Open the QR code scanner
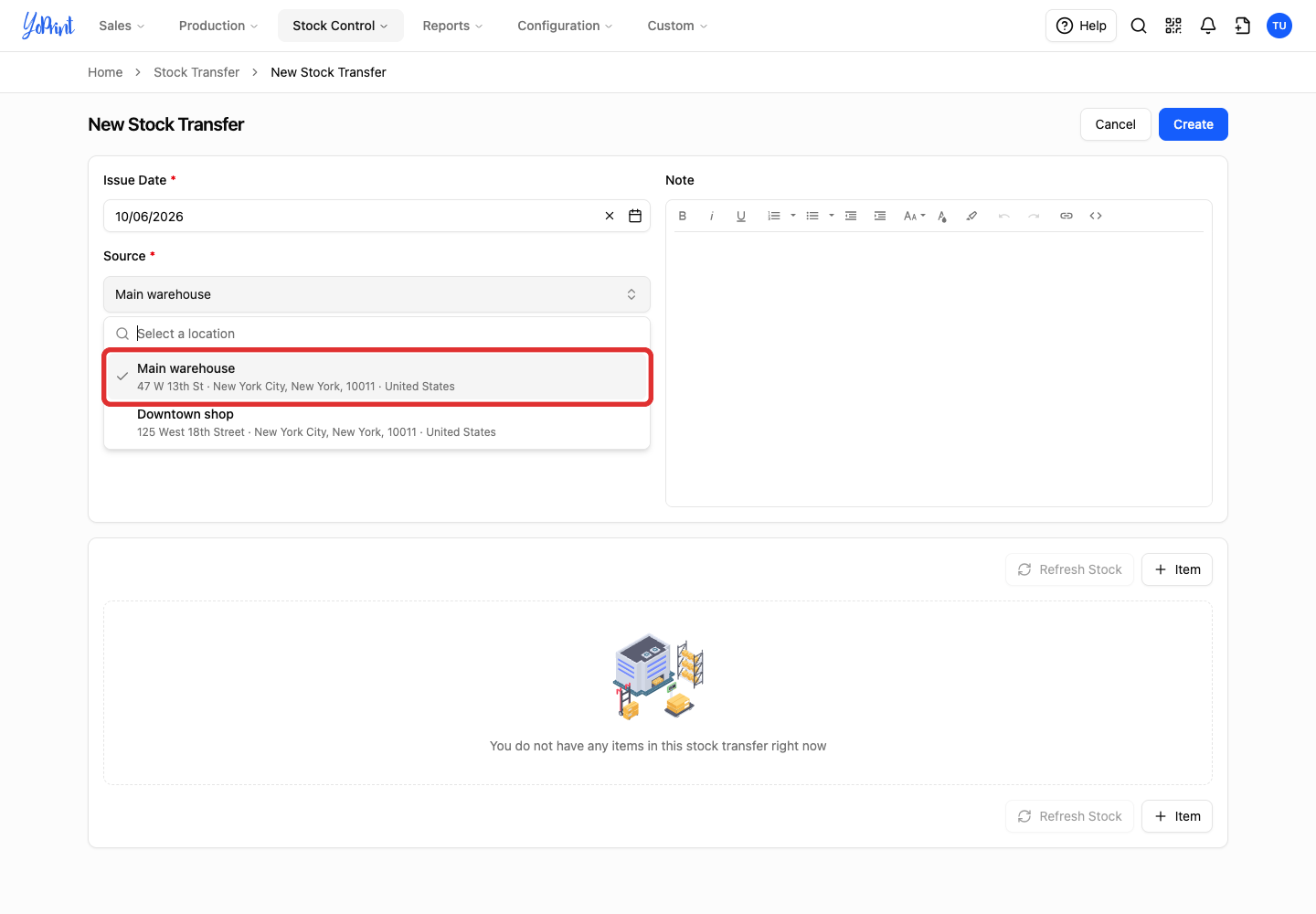Viewport: 1316px width, 914px height. (1173, 26)
